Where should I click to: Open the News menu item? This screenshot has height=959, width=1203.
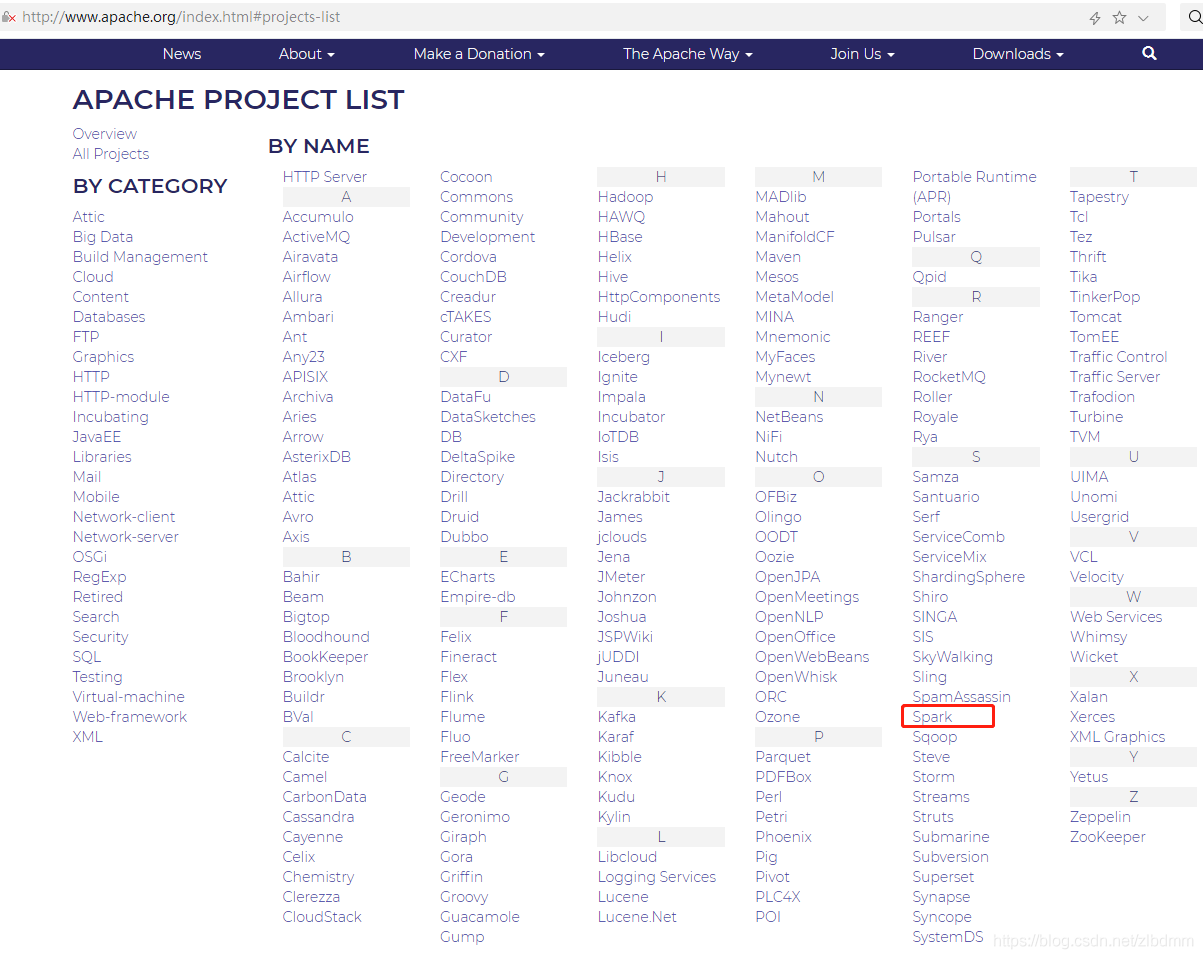coord(182,54)
